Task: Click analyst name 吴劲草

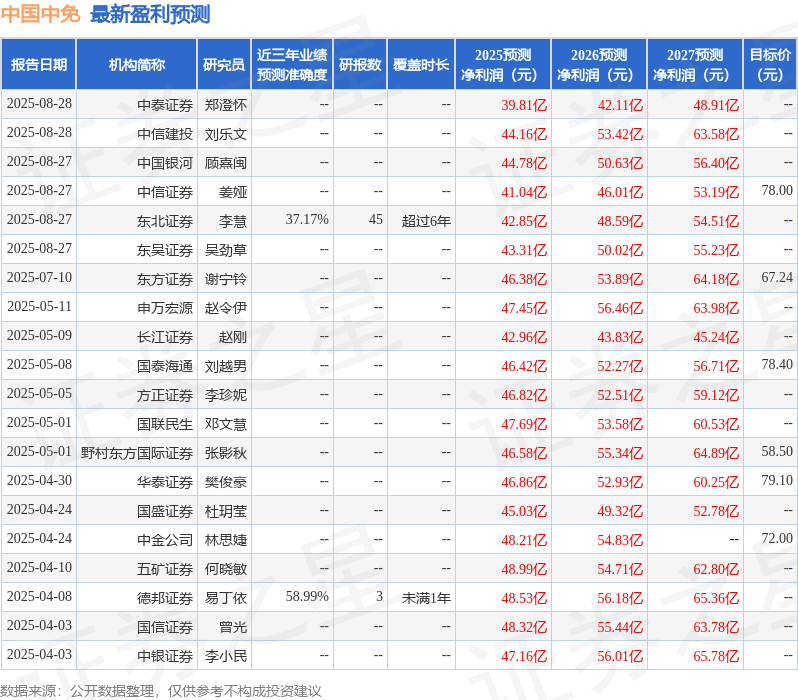Action: click(x=226, y=250)
